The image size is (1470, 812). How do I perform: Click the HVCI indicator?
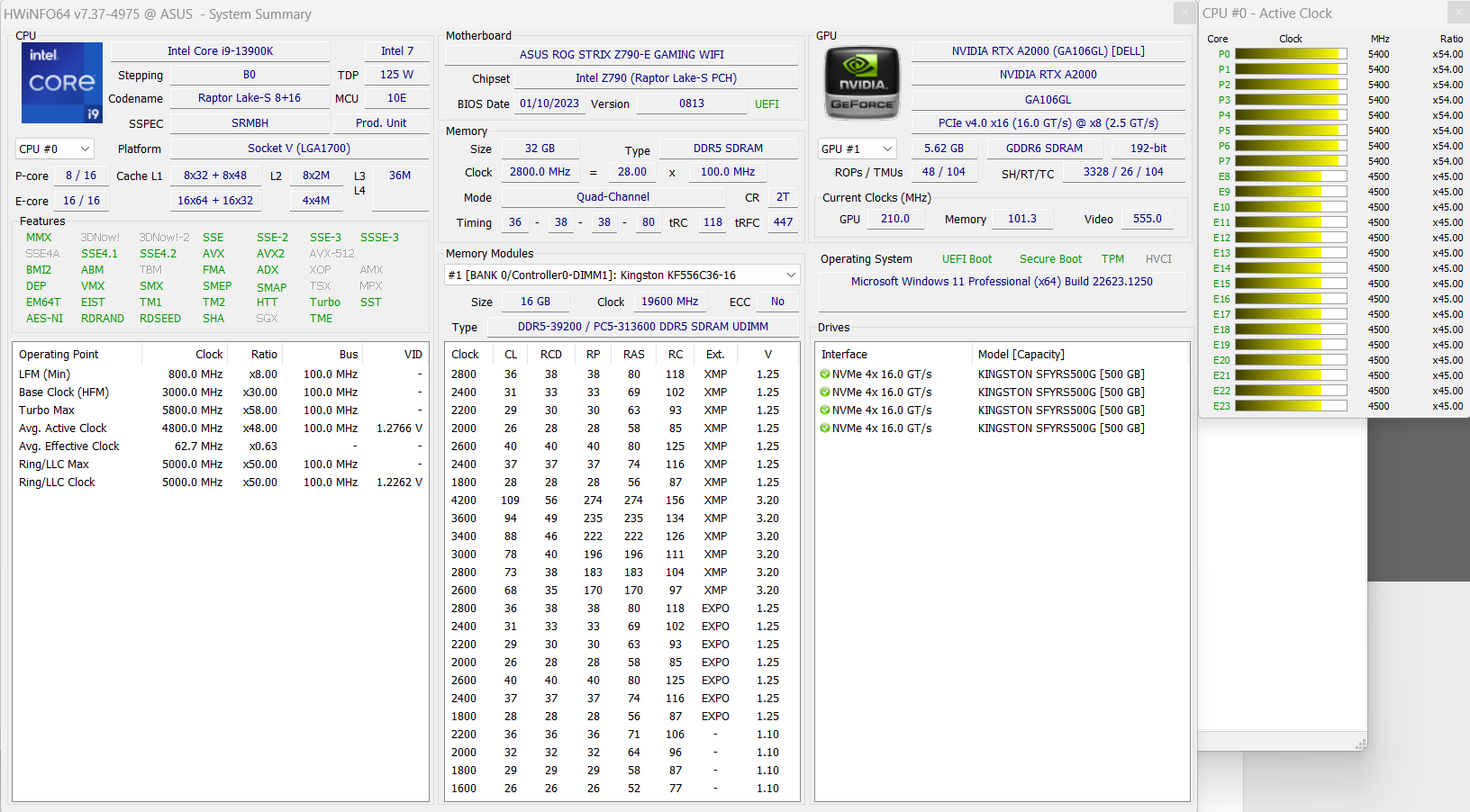tap(1158, 259)
